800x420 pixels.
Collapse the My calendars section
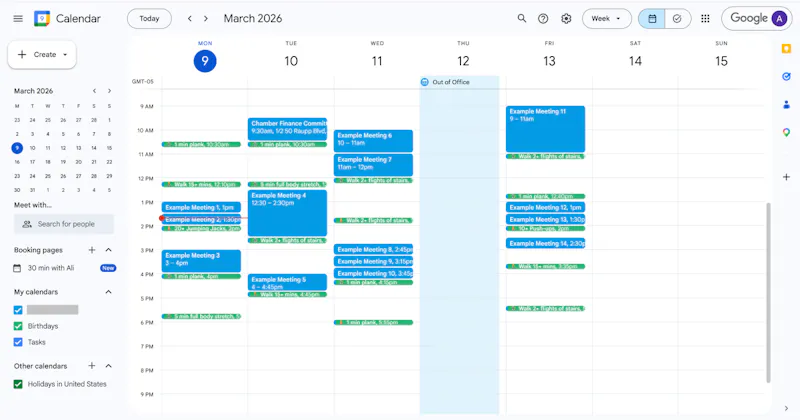pos(109,292)
